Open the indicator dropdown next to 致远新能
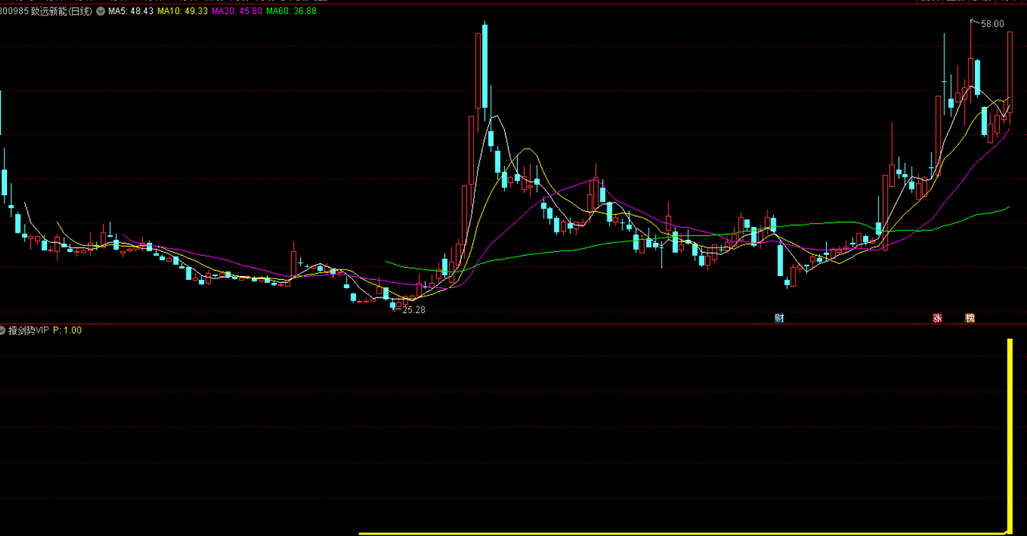This screenshot has width=1027, height=536. tap(100, 11)
